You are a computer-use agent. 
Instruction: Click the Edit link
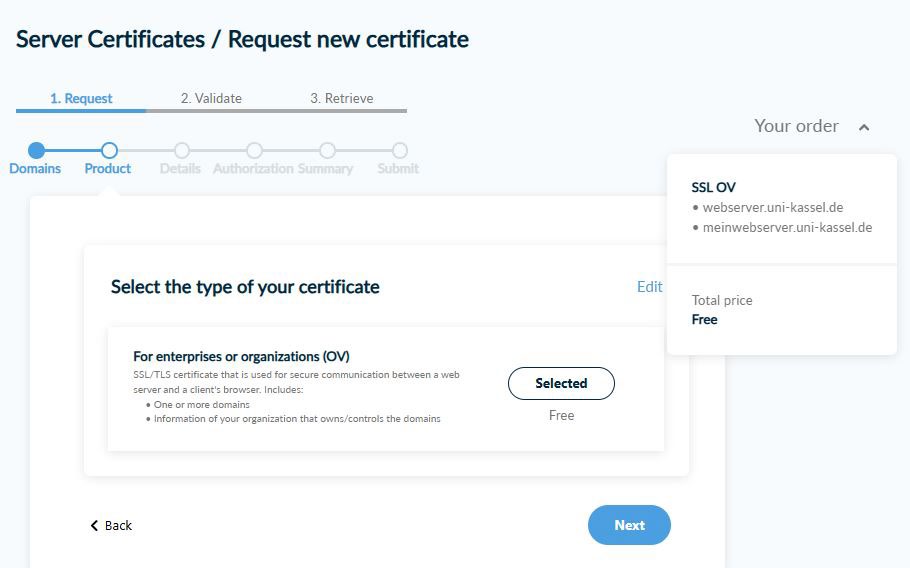click(x=649, y=287)
